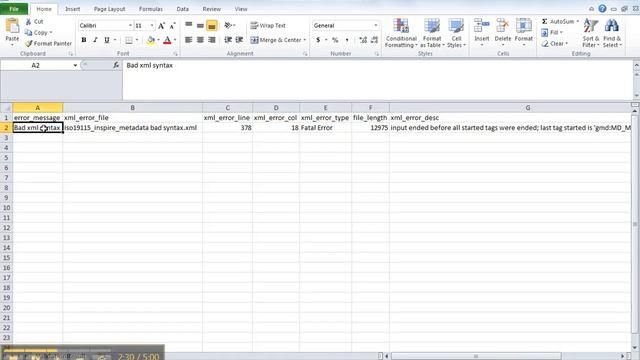Switch to the Page Layout tab
The image size is (640, 360).
pos(109,9)
